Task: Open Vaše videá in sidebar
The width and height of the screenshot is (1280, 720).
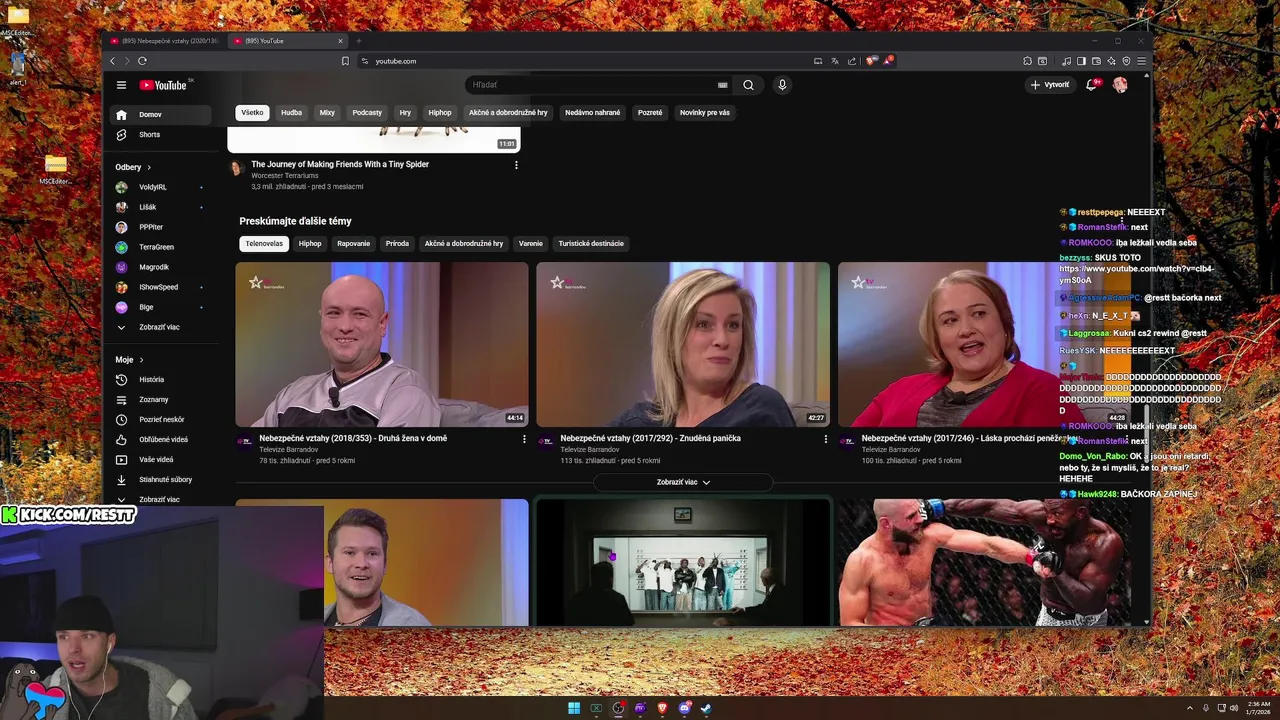Action: click(x=160, y=459)
